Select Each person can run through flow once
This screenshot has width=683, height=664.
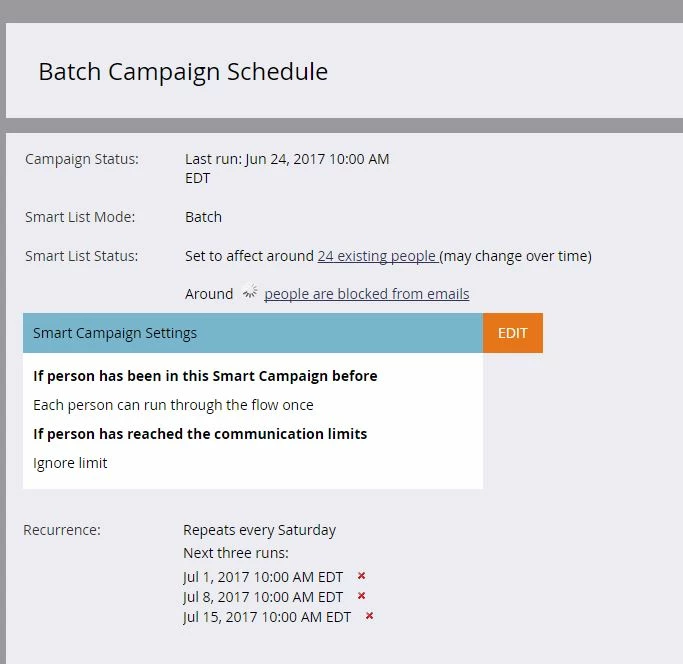[173, 405]
